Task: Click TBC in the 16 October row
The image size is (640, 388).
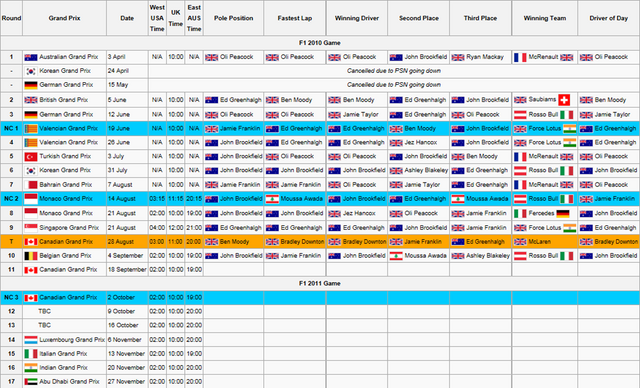Action: point(44,325)
